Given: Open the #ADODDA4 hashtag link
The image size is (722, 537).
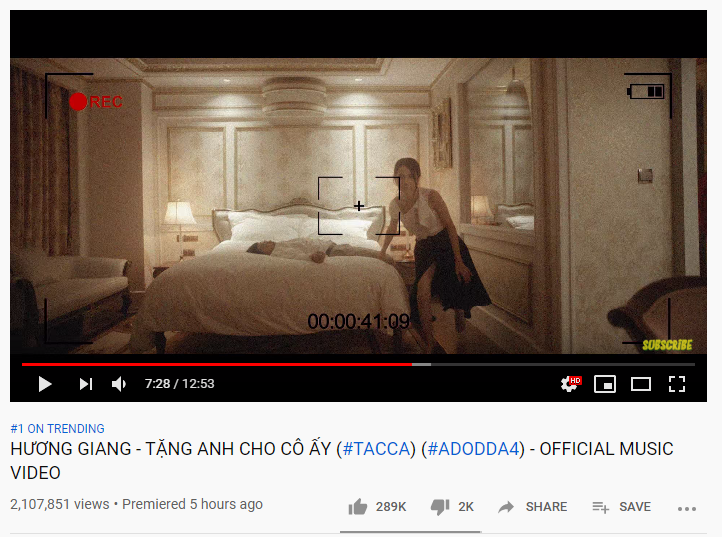Looking at the screenshot, I should click(x=473, y=449).
